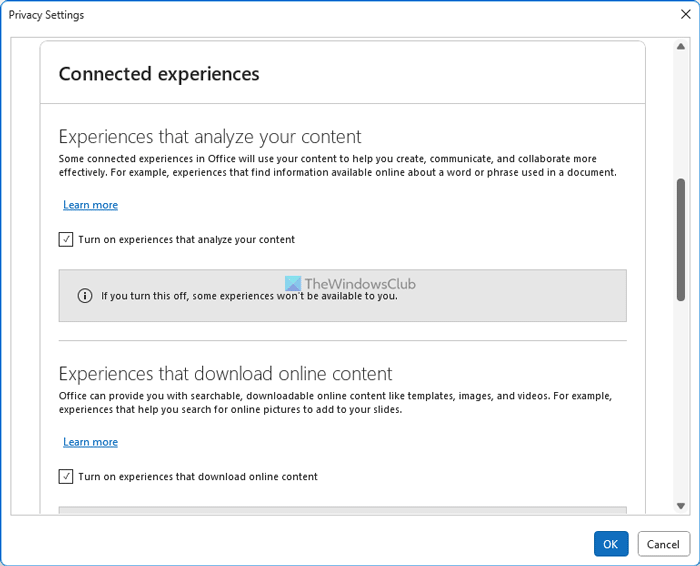Viewport: 700px width, 566px height.
Task: Select the Connected experiences heading
Action: click(159, 74)
